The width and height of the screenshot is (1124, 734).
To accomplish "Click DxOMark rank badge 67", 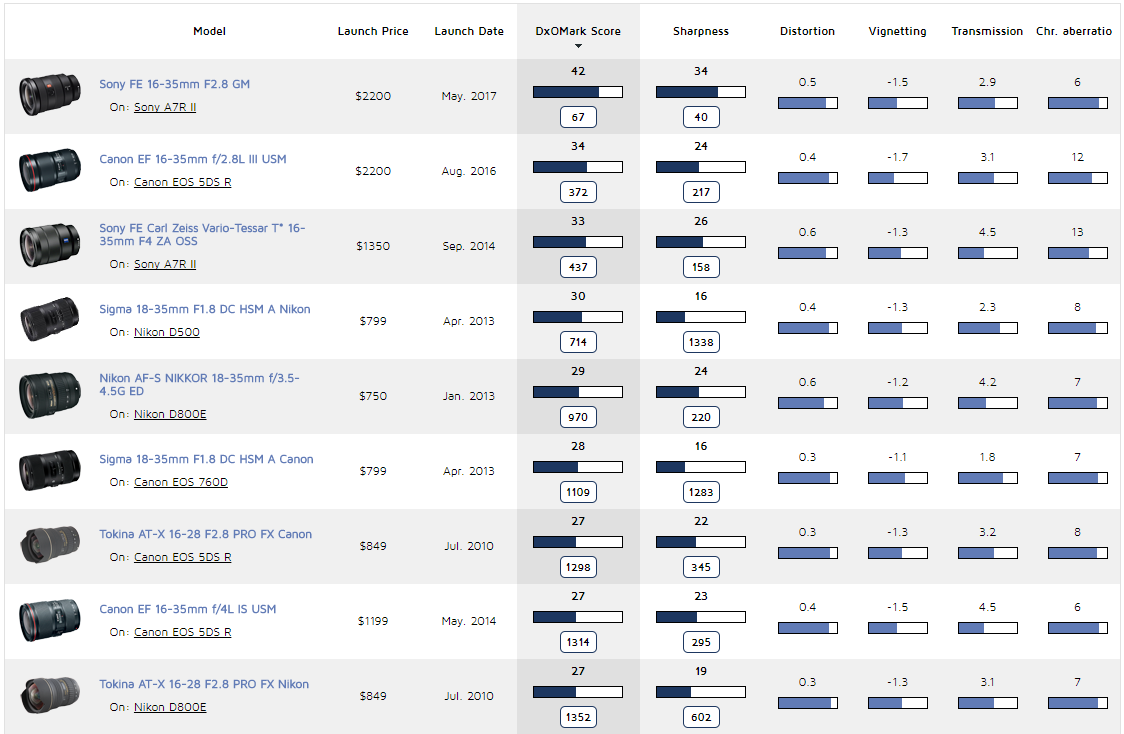I will click(578, 117).
